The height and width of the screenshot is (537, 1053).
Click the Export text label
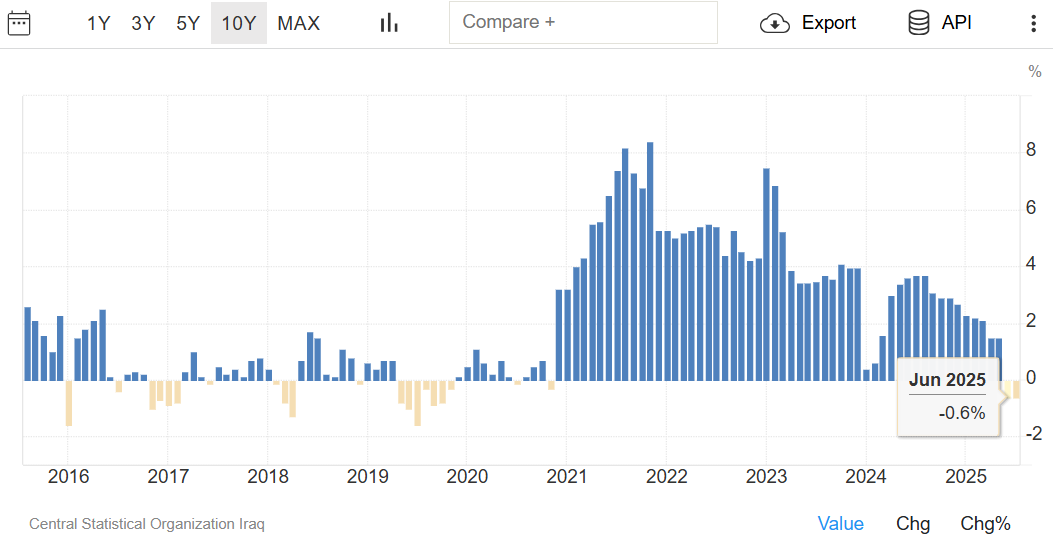pyautogui.click(x=828, y=23)
